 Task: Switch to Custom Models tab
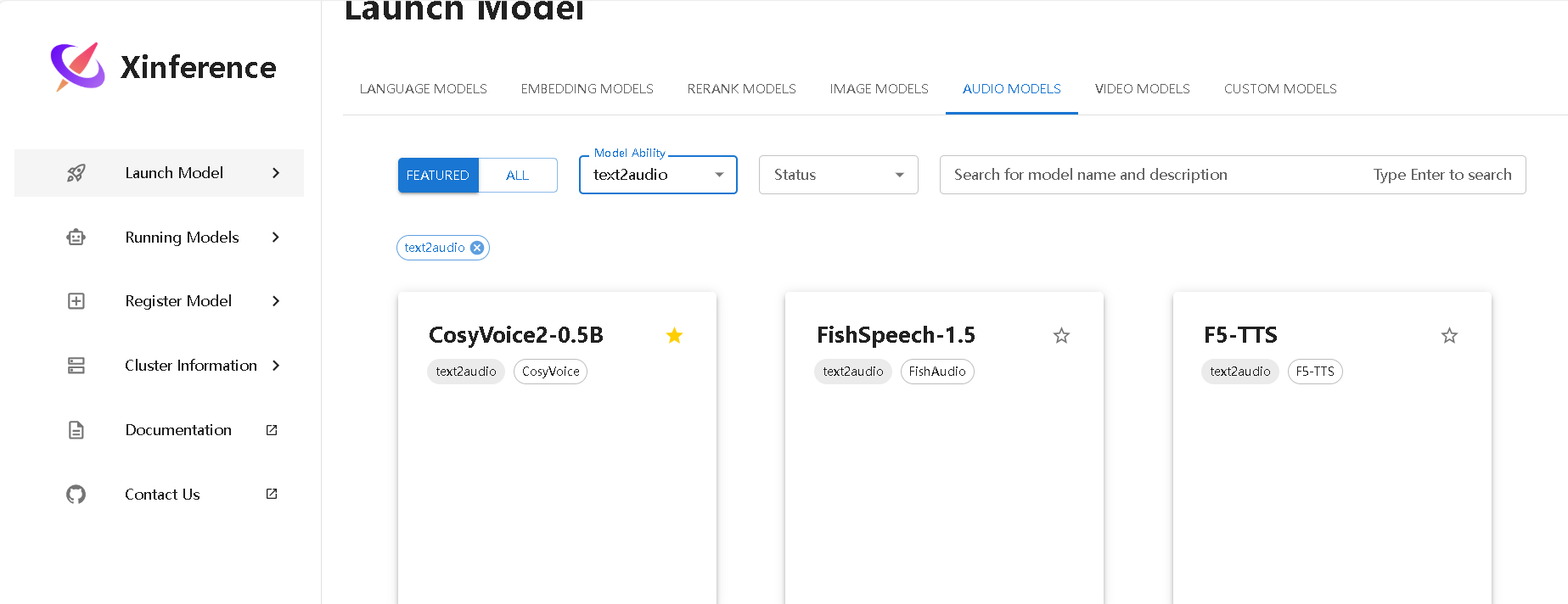click(1280, 89)
